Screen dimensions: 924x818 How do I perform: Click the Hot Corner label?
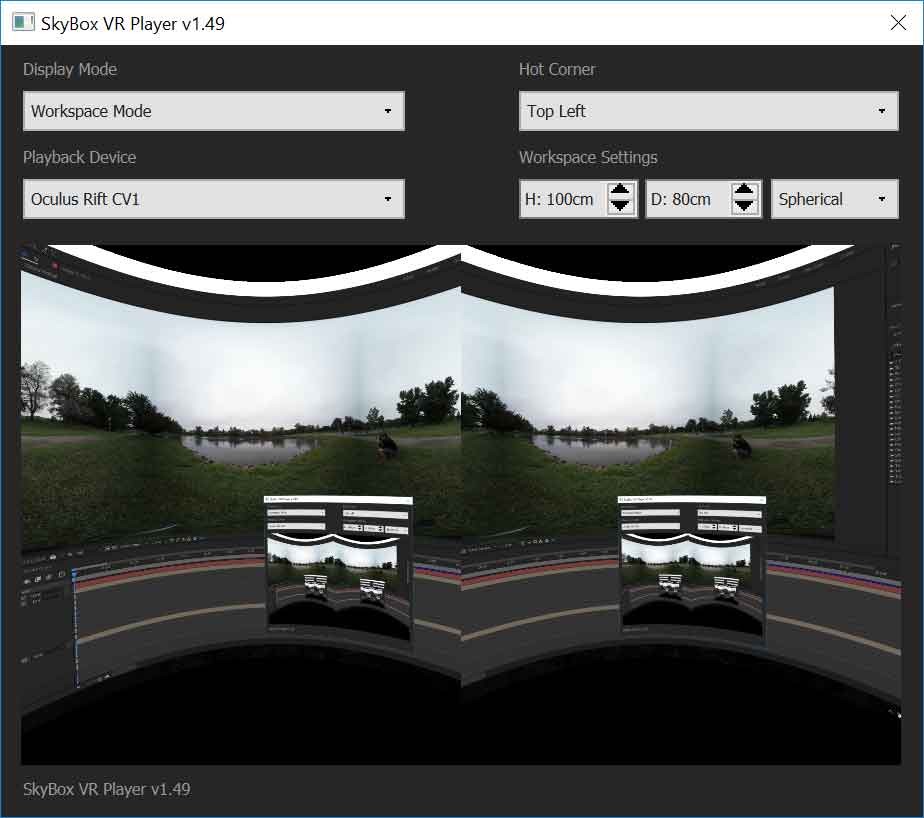[557, 70]
